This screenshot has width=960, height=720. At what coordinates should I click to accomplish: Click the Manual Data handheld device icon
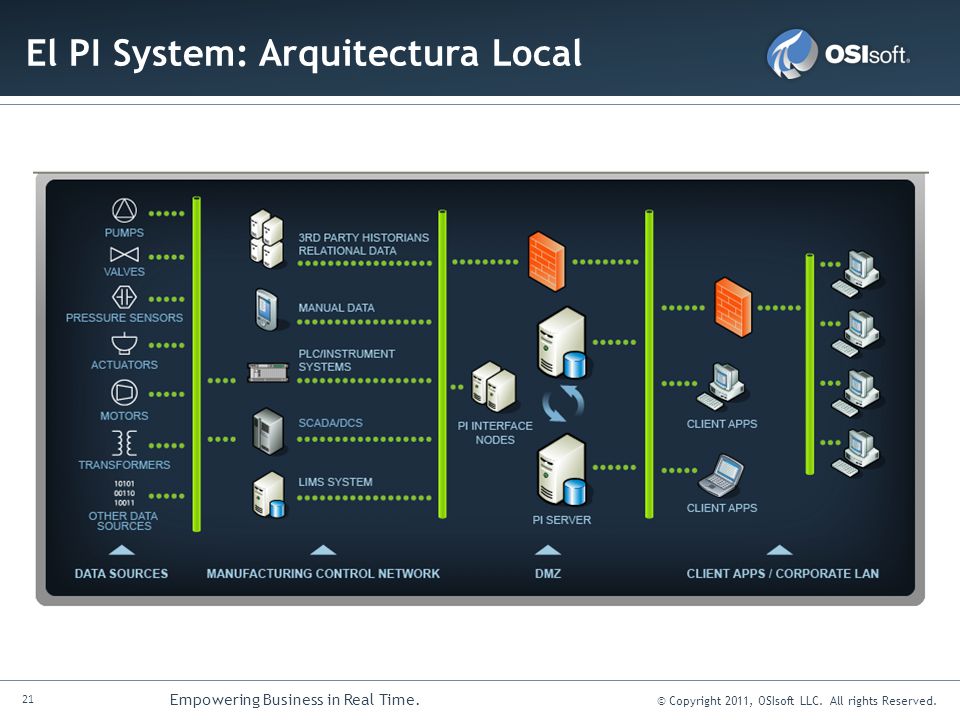click(x=266, y=310)
